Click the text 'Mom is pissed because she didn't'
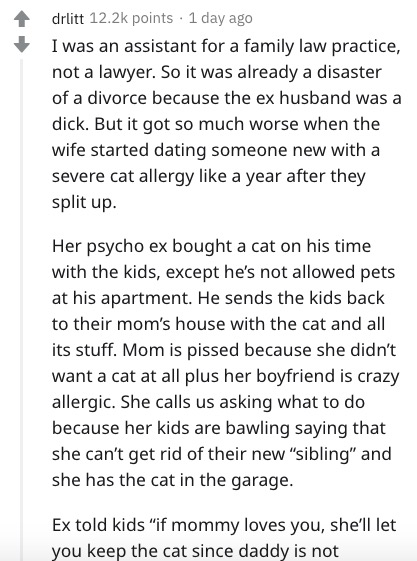Screen dimensions: 417x561 [259, 350]
